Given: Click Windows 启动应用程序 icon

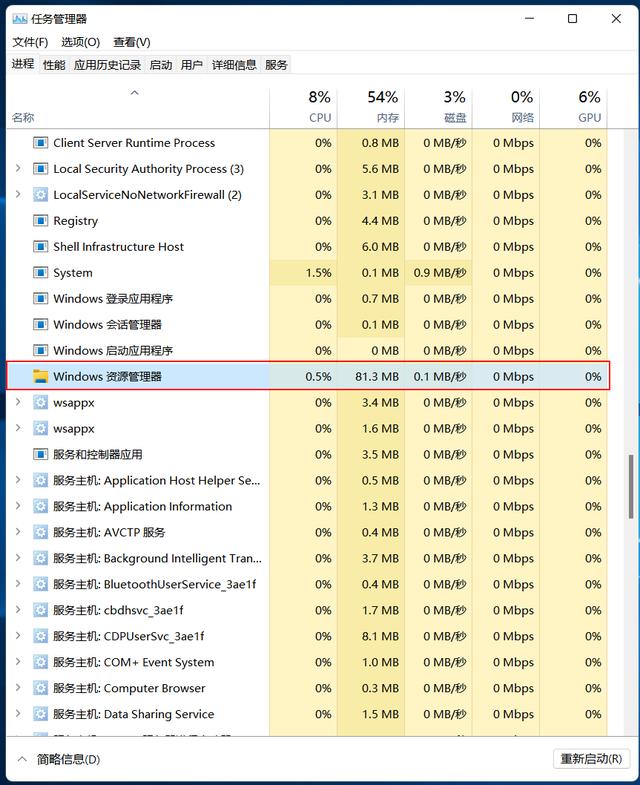Looking at the screenshot, I should pyautogui.click(x=40, y=350).
